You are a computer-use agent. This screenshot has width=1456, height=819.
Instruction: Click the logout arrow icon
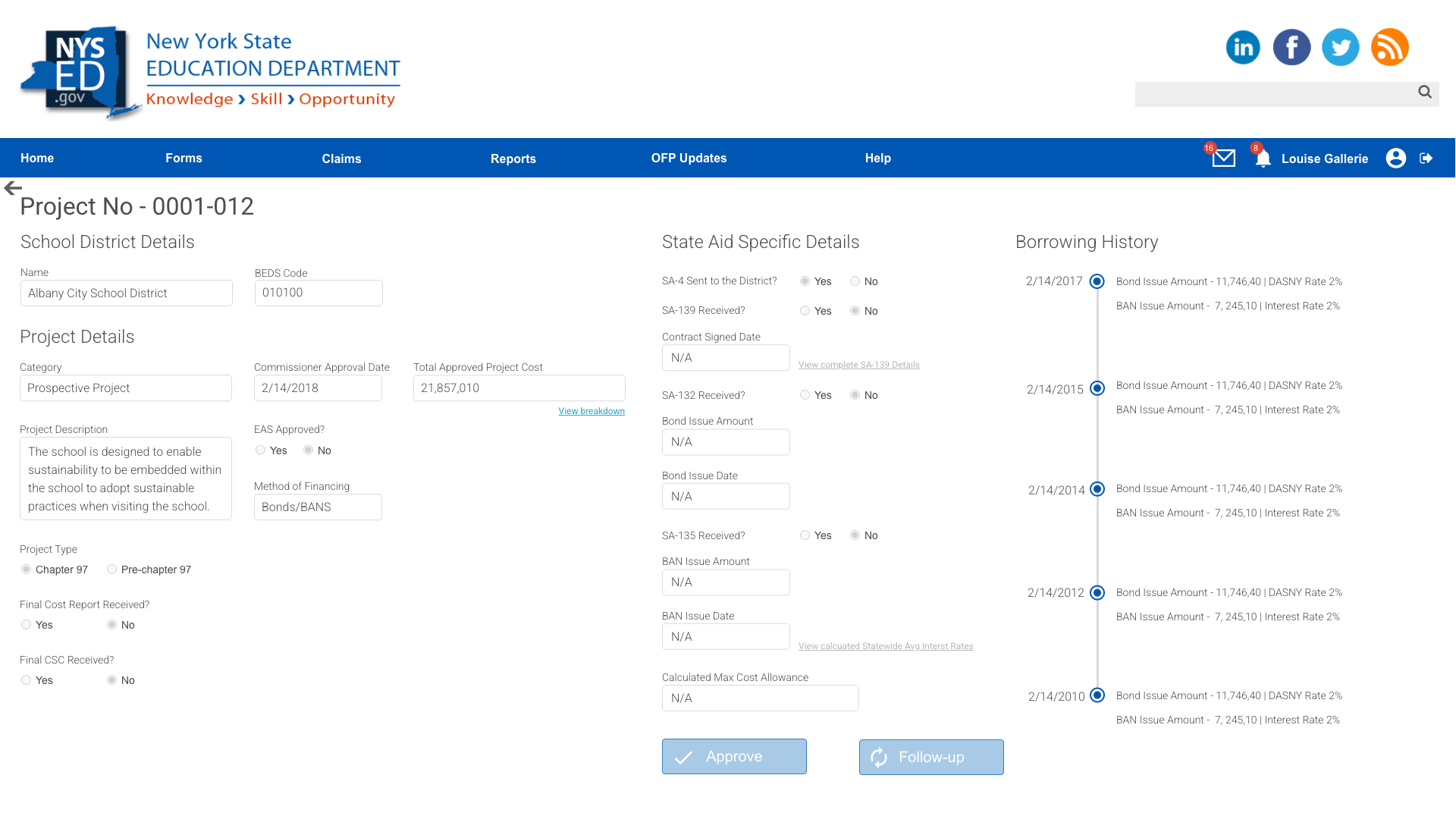1426,158
